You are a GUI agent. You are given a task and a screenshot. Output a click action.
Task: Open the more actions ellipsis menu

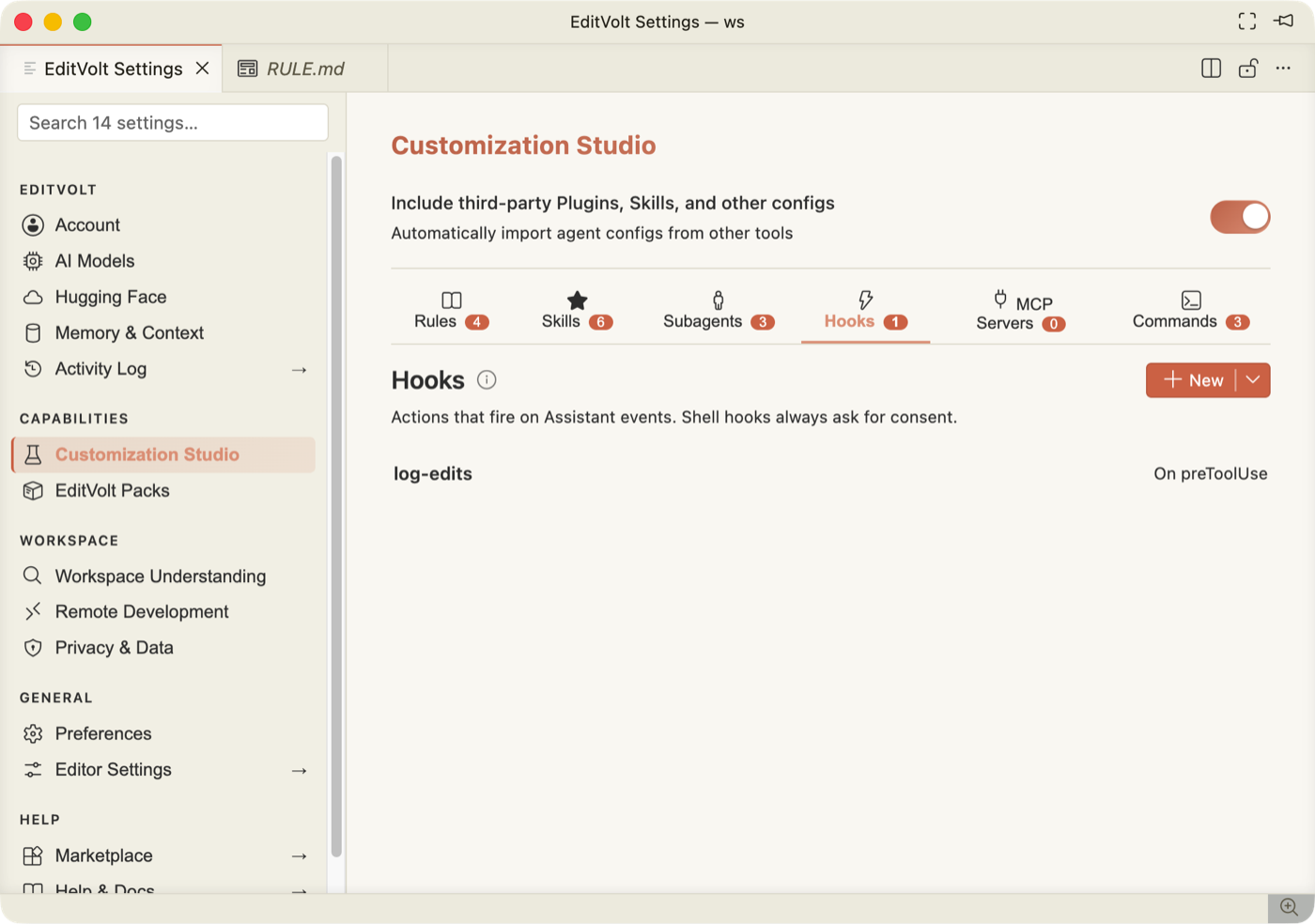point(1283,69)
